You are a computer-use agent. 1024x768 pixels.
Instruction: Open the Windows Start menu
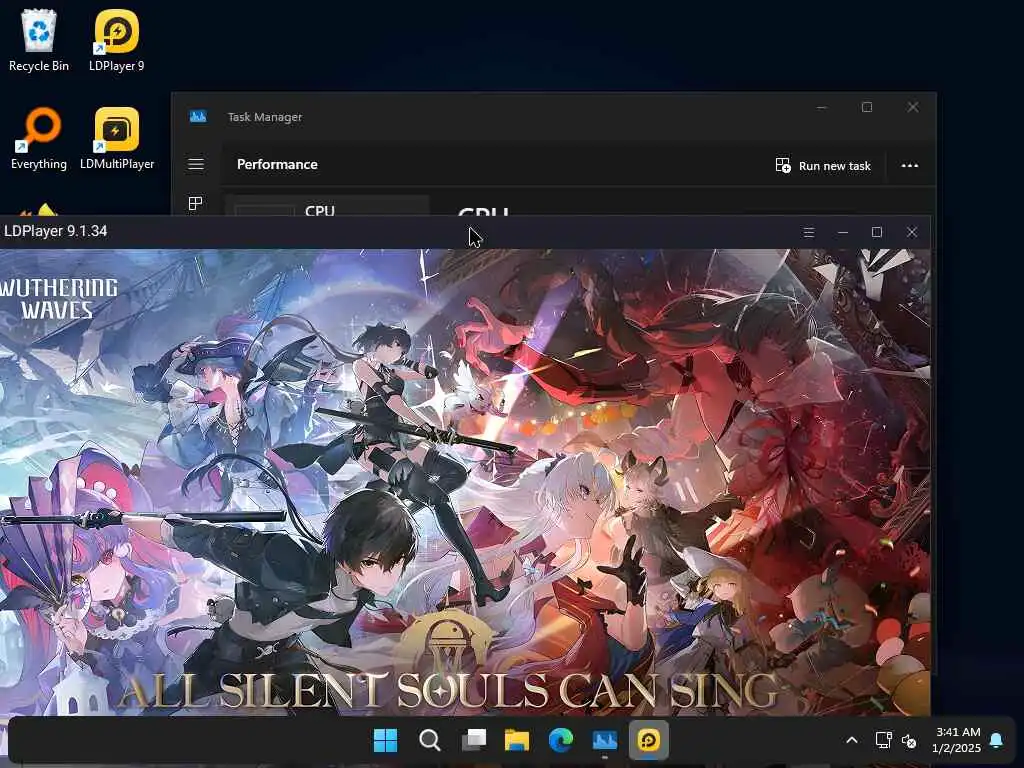(385, 741)
